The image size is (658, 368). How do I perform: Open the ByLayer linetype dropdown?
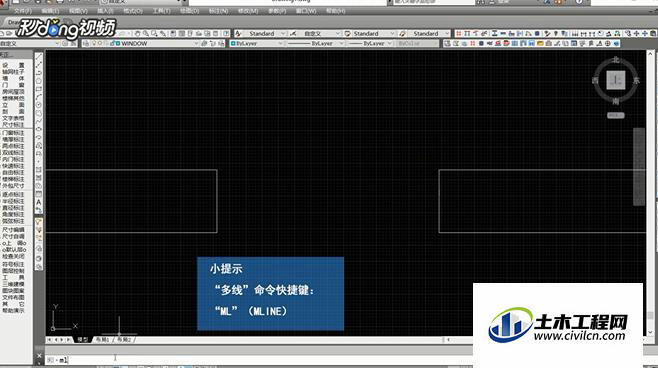[341, 43]
